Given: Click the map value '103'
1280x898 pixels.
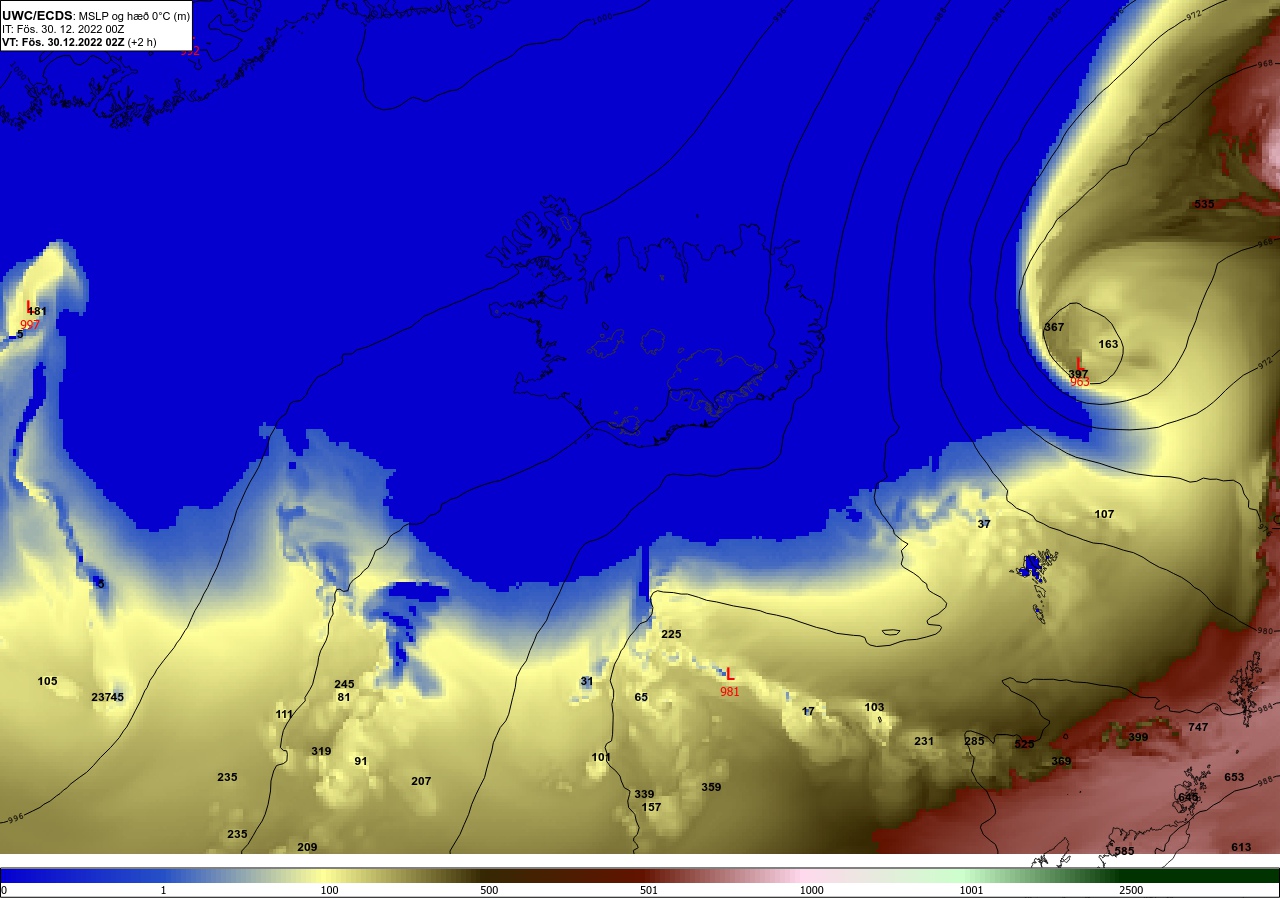Looking at the screenshot, I should 874,707.
